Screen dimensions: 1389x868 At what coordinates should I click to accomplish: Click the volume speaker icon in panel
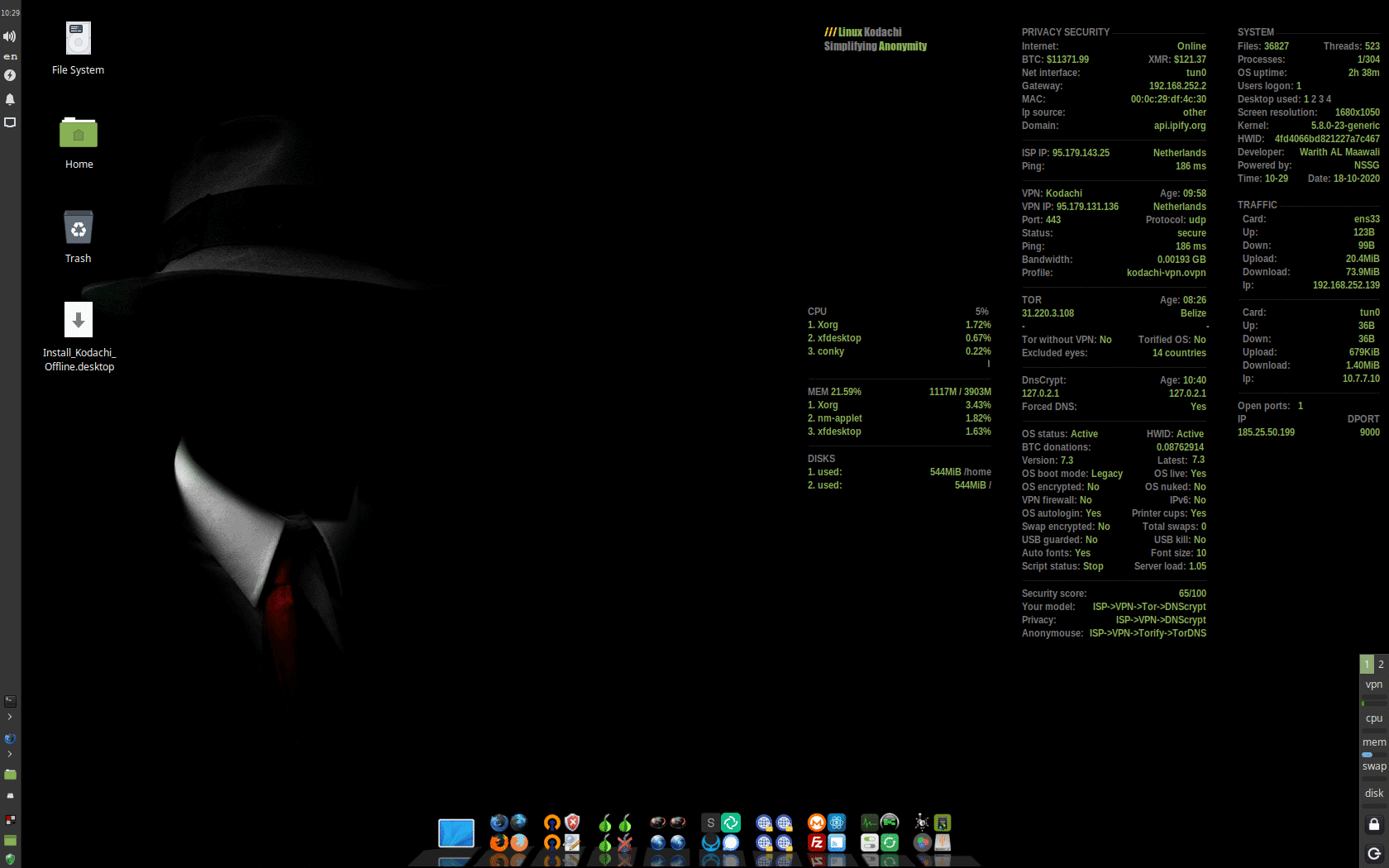pyautogui.click(x=10, y=36)
